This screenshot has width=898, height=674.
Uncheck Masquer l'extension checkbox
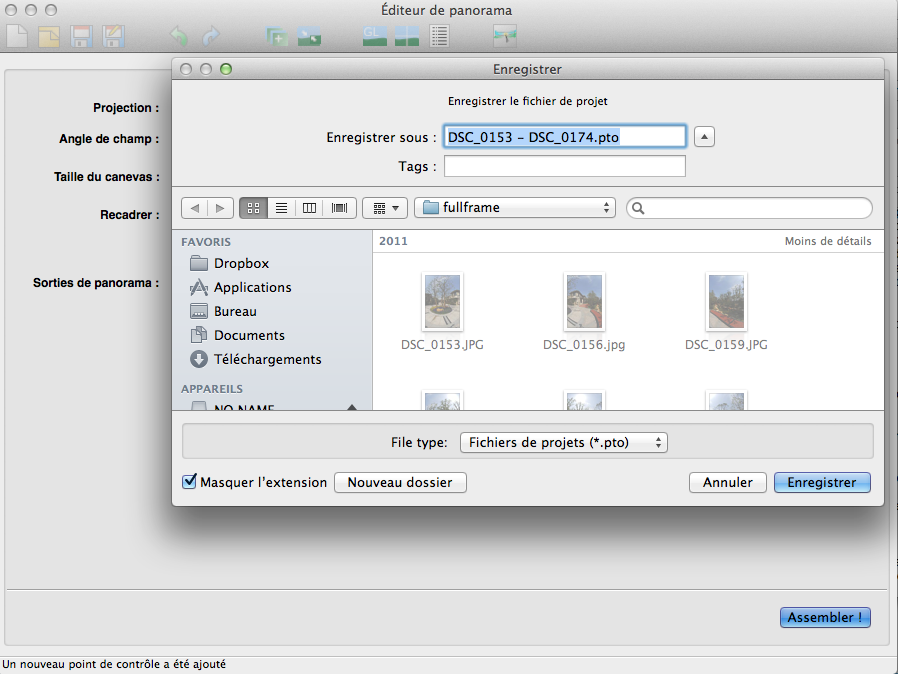[x=190, y=482]
